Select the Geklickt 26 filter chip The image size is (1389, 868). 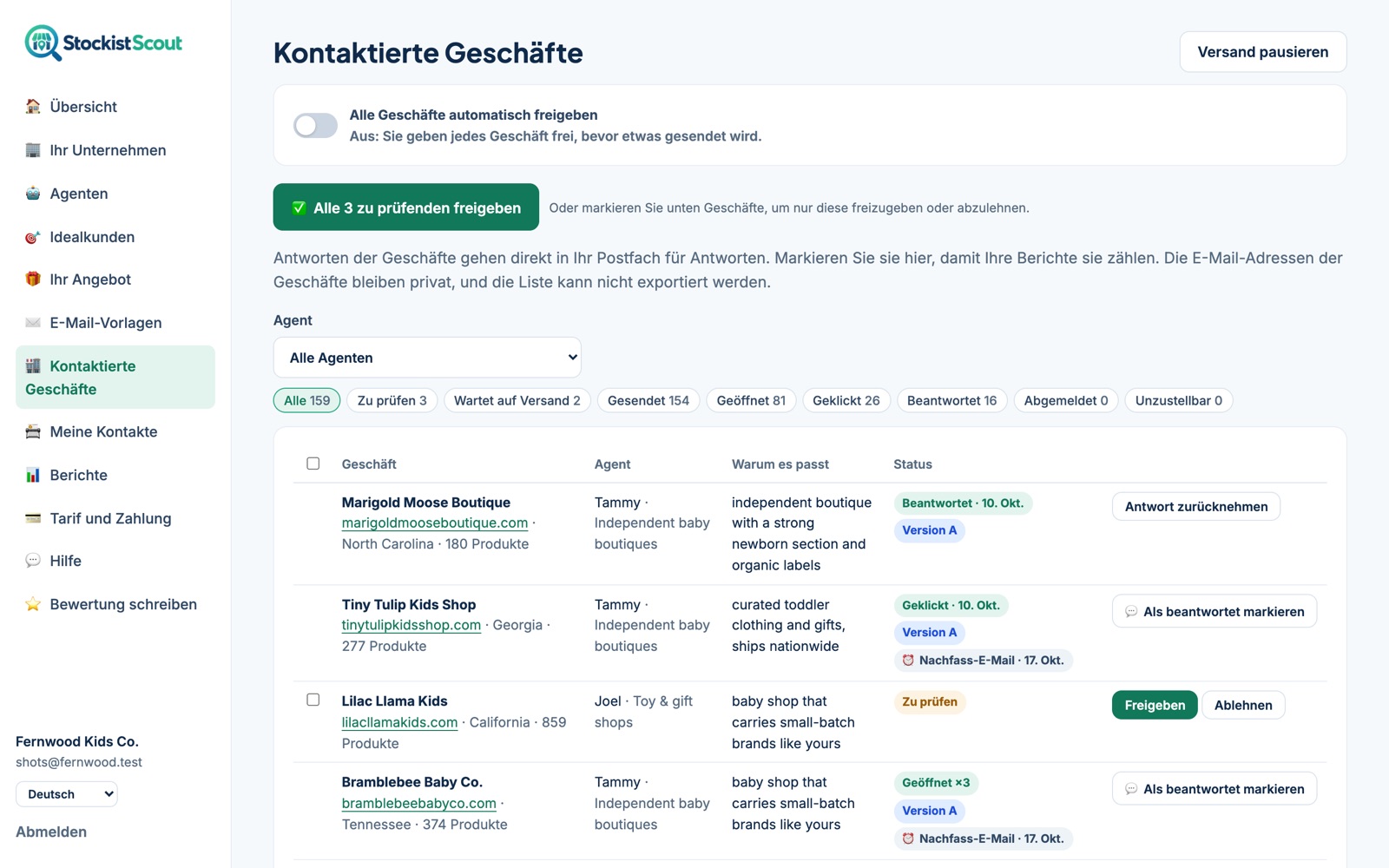[846, 400]
